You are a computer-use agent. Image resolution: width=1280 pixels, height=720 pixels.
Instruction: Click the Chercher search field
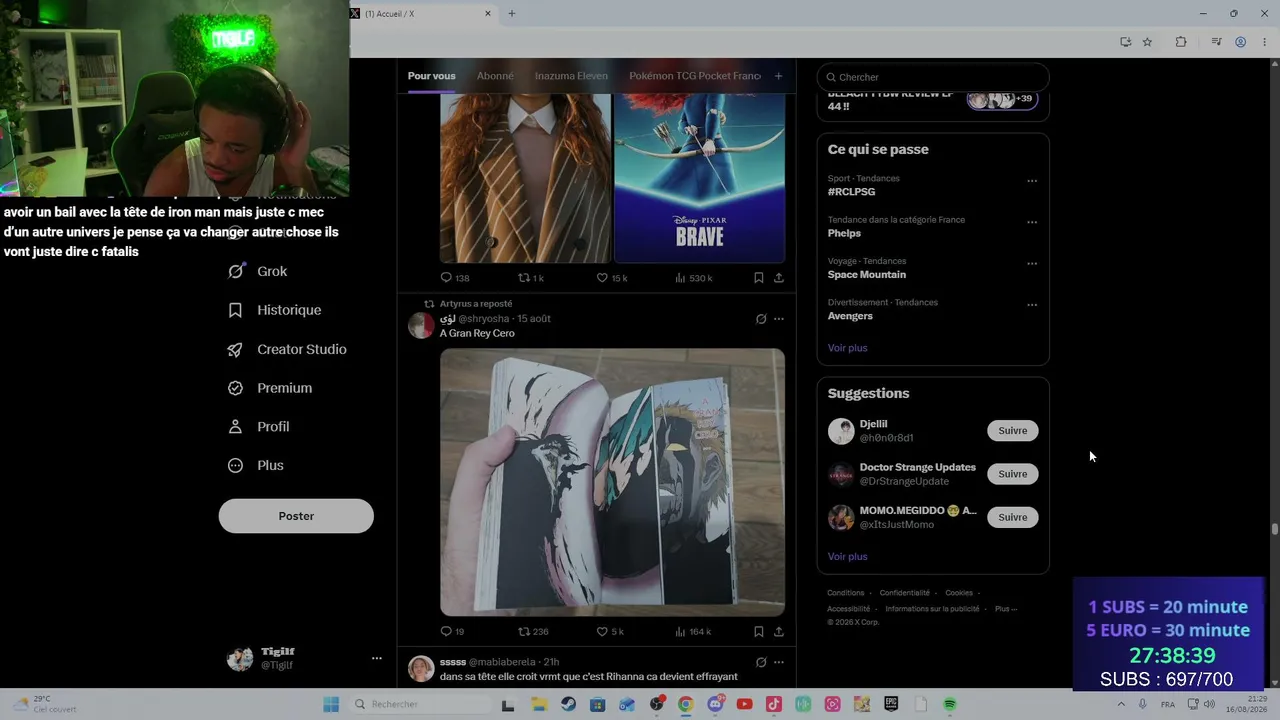pyautogui.click(x=933, y=77)
